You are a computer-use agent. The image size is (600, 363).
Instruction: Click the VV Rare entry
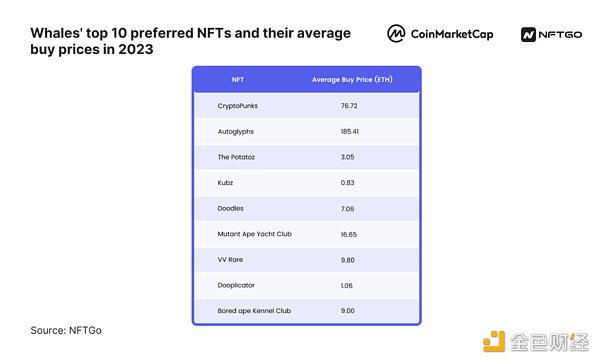[x=230, y=259]
